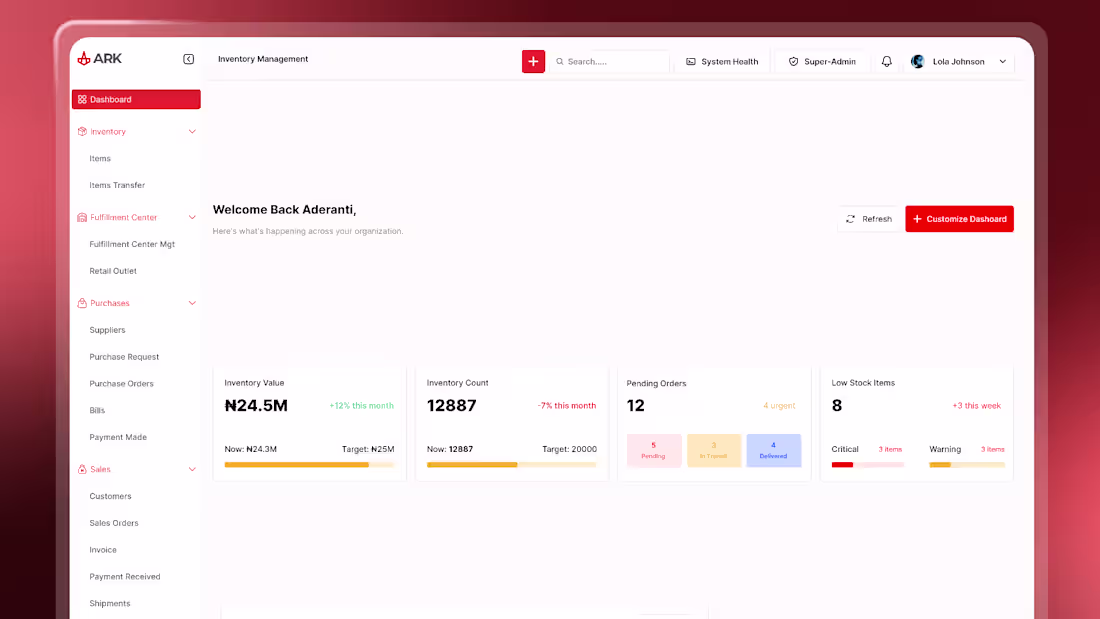The image size is (1100, 619).
Task: Click Super-Admin role button
Action: tap(822, 62)
